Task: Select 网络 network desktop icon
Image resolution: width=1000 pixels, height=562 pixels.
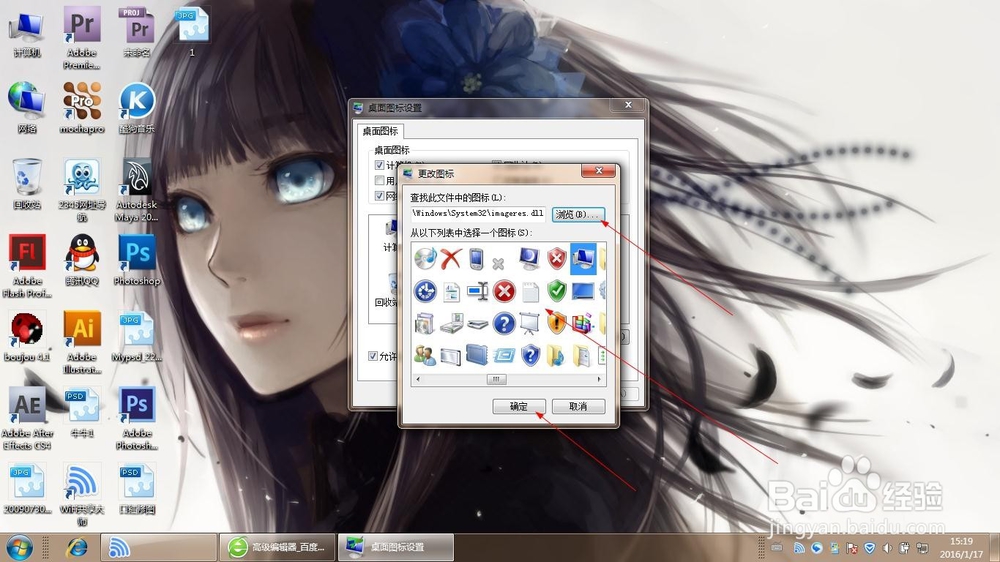Action: click(27, 107)
